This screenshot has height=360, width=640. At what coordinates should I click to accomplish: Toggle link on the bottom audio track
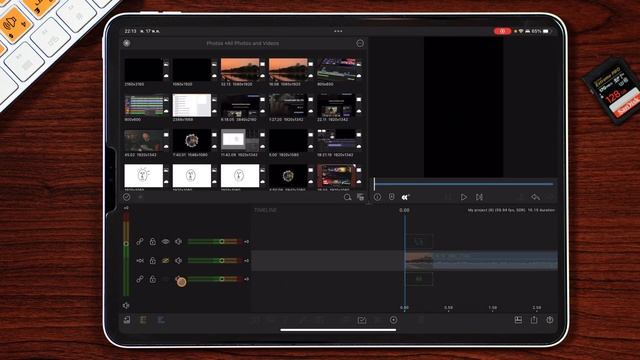pyautogui.click(x=140, y=279)
